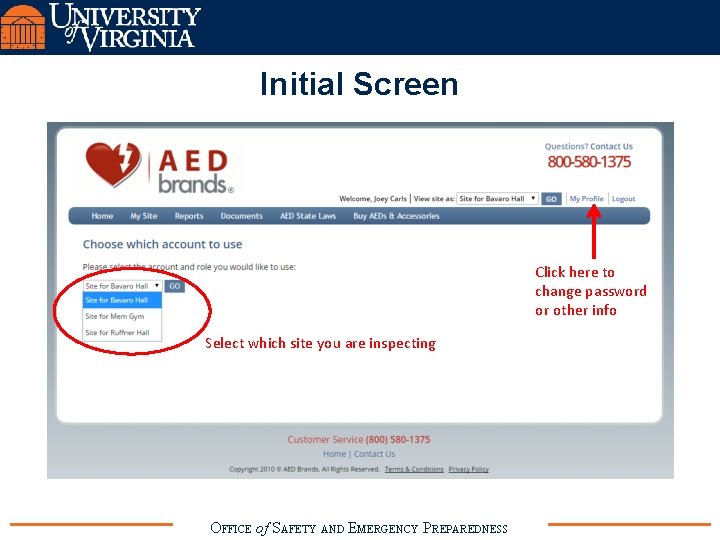The image size is (720, 540).
Task: Click the University of Virginia rotunda logo
Action: (23, 27)
